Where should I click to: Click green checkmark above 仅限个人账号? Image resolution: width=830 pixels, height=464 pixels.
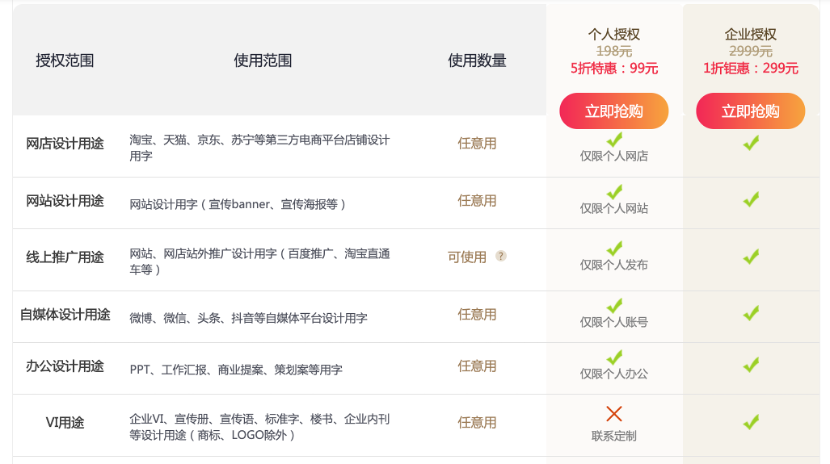click(614, 305)
